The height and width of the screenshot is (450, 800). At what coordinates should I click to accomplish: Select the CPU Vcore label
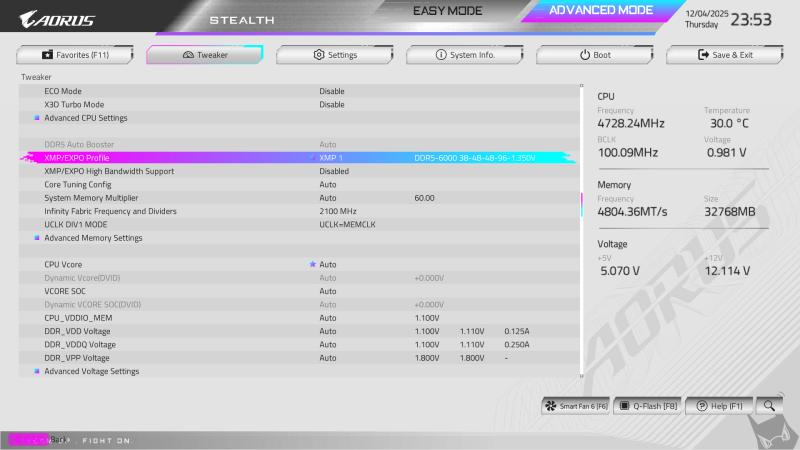tap(63, 265)
